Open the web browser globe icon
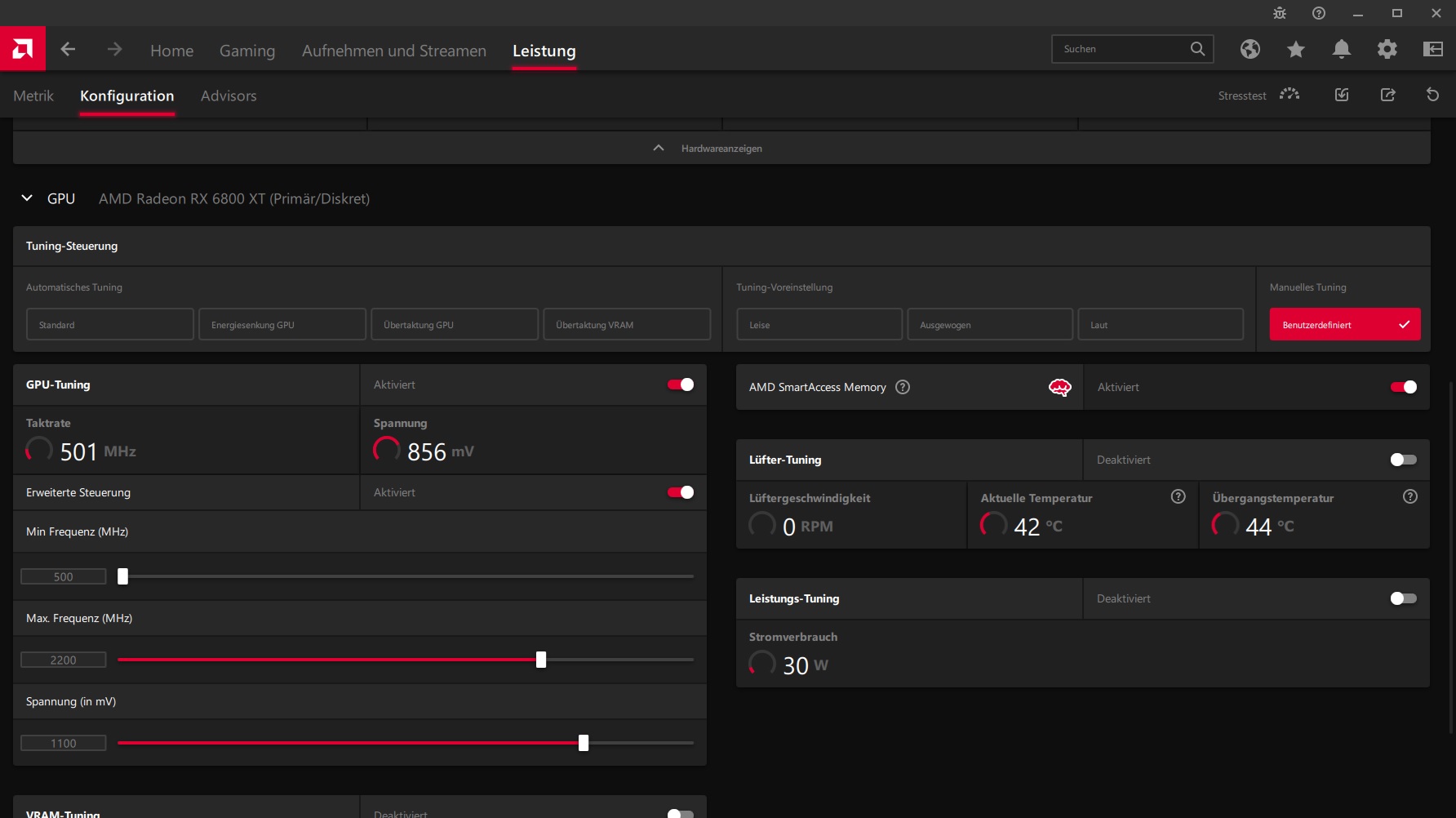Screen dimensions: 1456x818 (1250, 49)
